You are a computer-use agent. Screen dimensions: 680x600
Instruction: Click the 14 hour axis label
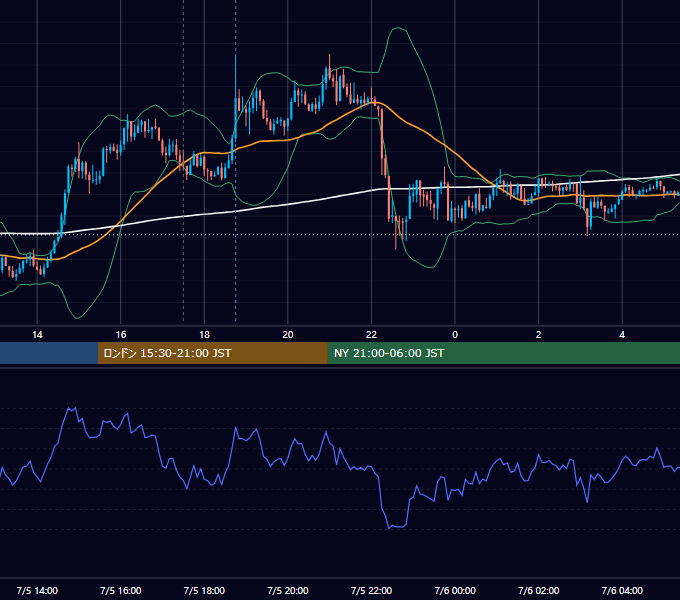(x=37, y=335)
